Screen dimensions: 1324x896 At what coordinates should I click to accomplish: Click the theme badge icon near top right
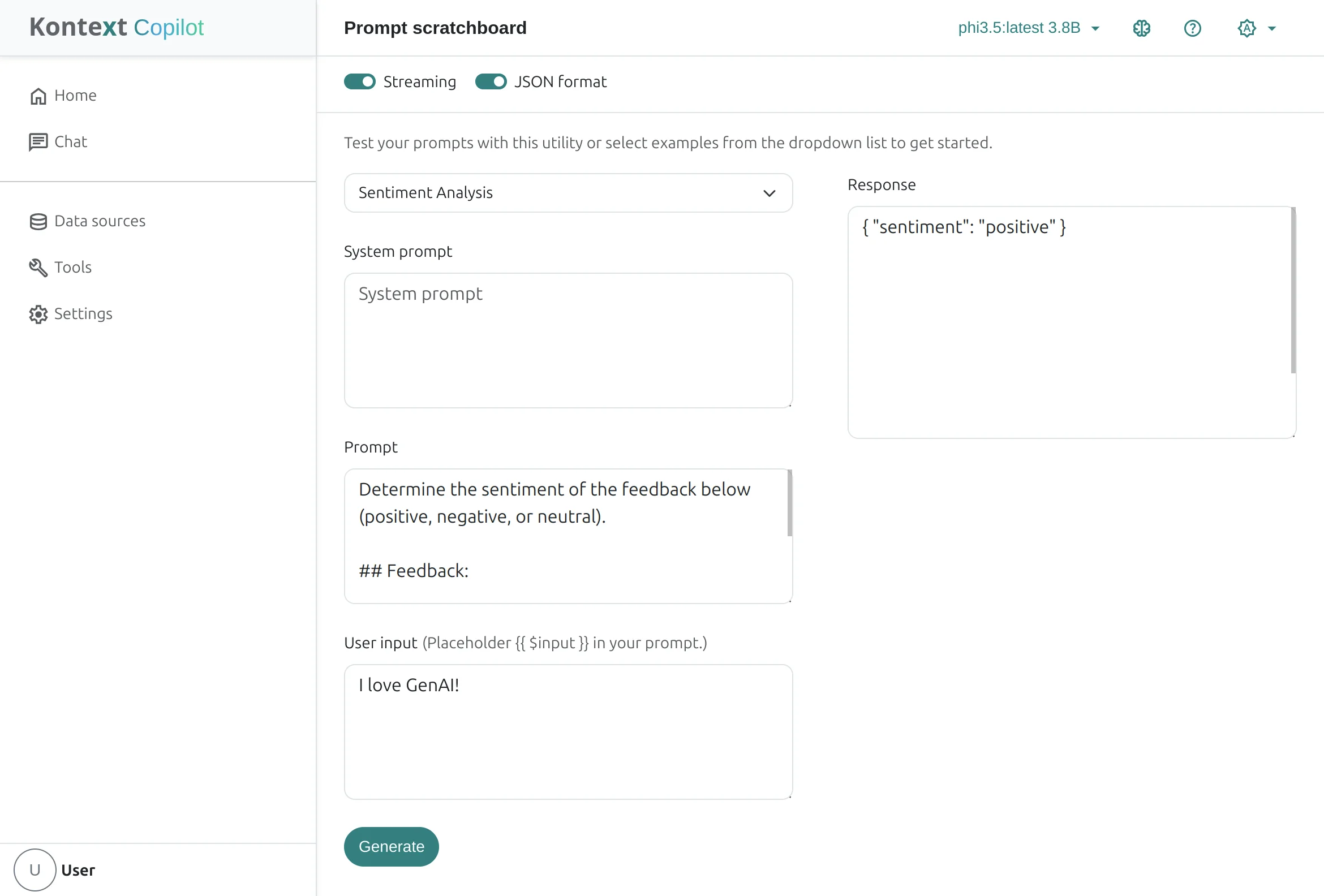[1246, 28]
